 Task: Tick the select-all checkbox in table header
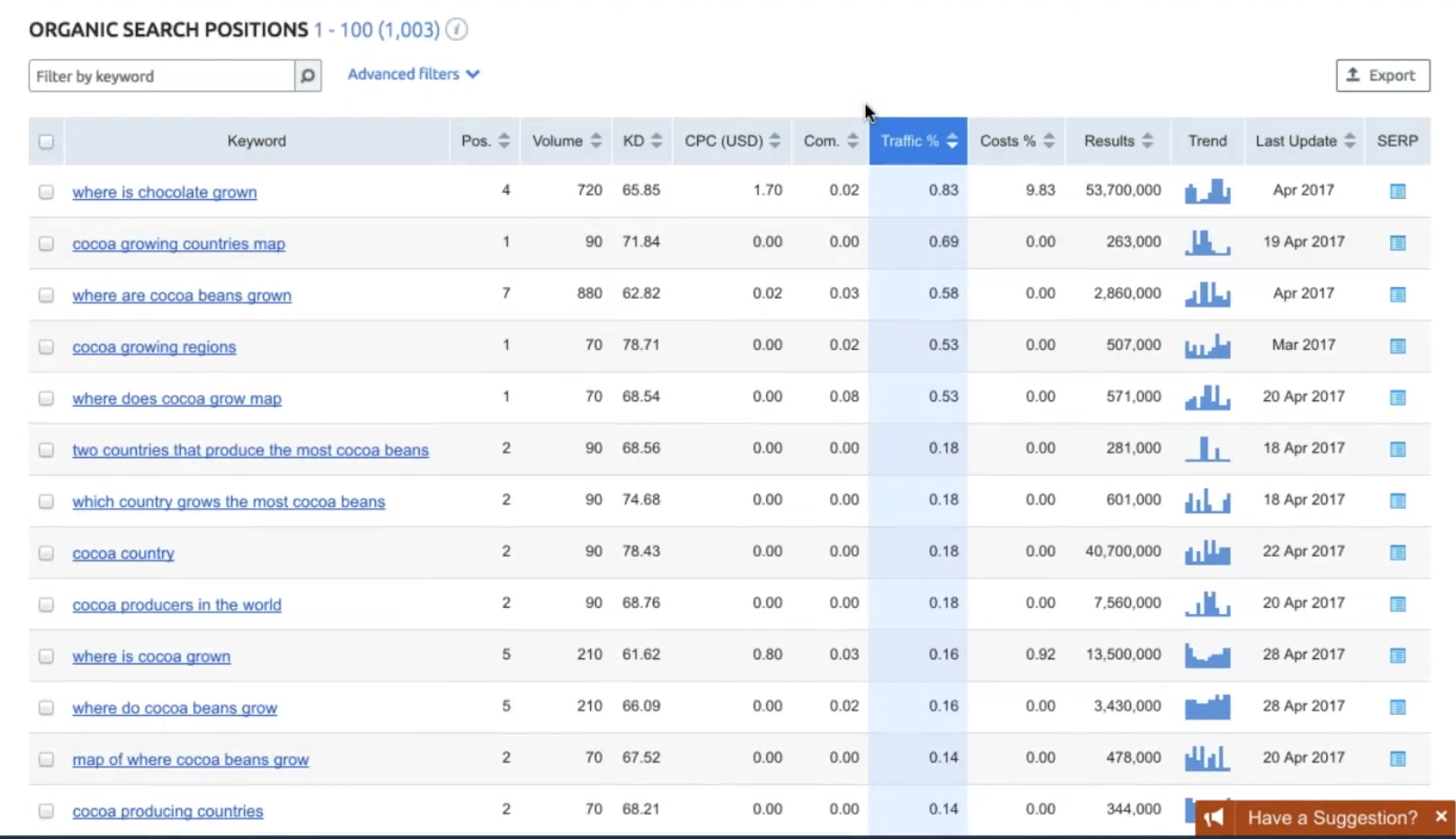pos(46,142)
